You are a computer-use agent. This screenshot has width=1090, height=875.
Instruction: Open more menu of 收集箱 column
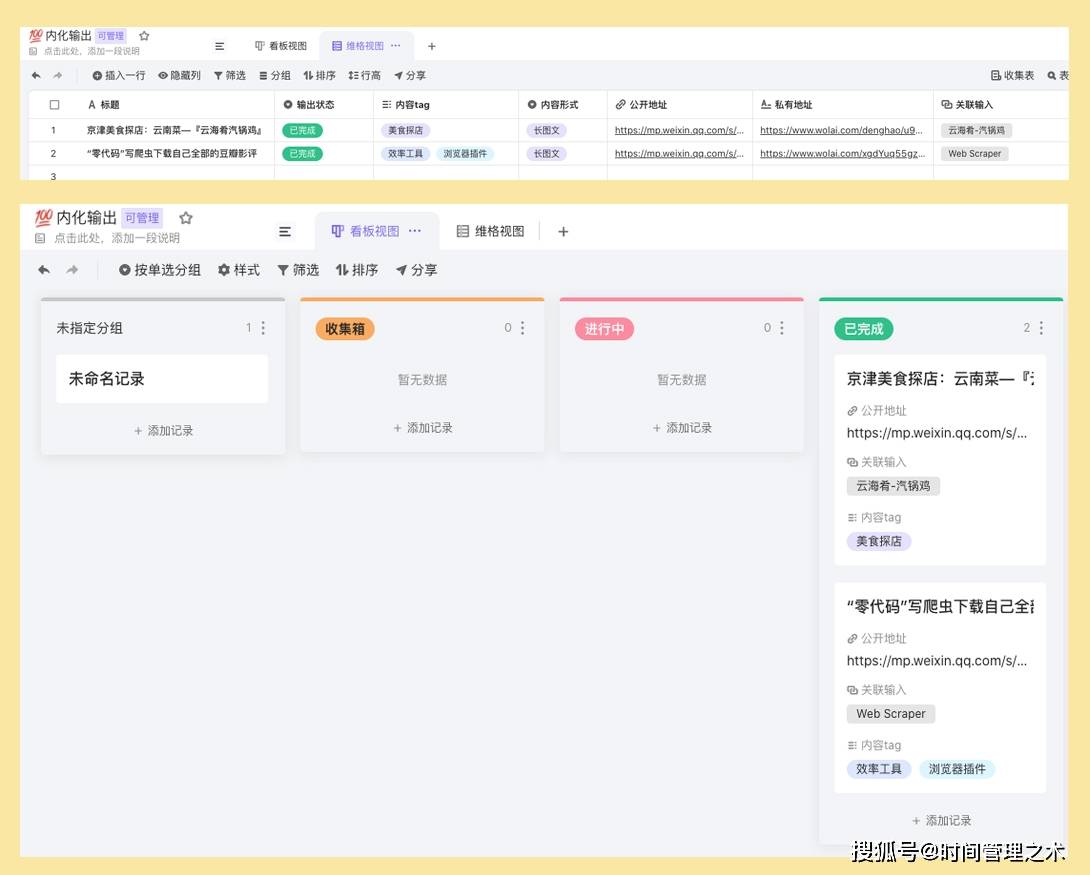(522, 328)
